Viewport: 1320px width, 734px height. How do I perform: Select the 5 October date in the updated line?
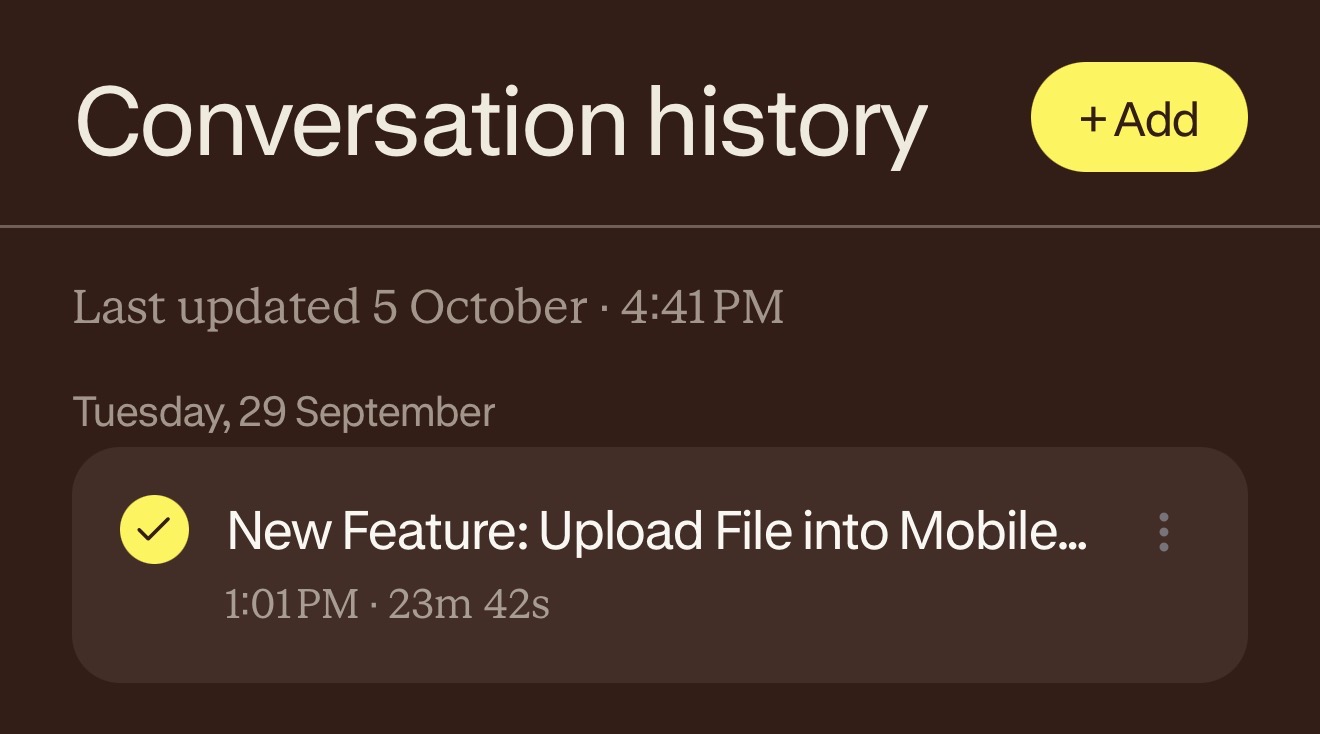[480, 307]
